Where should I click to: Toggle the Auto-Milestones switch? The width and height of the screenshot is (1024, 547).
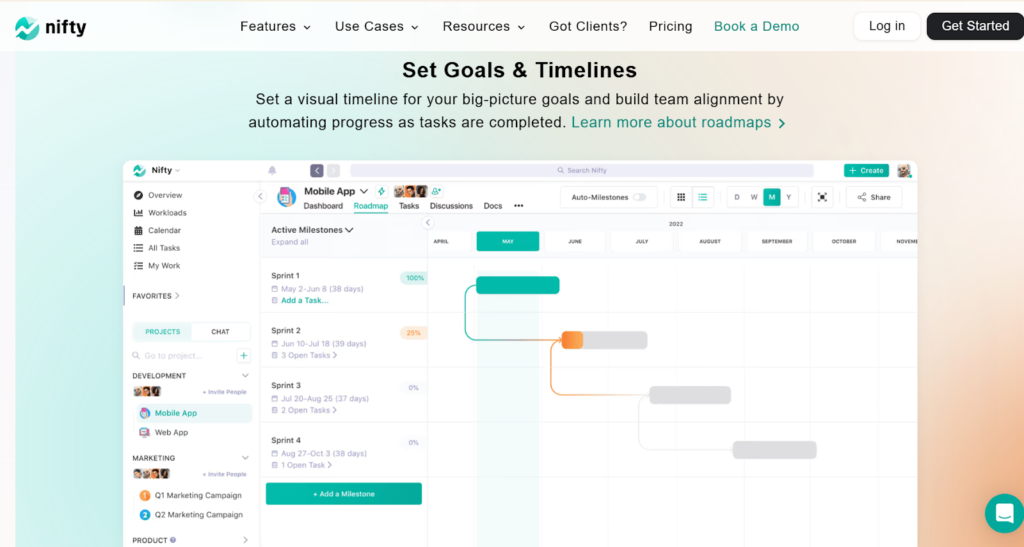tap(639, 197)
